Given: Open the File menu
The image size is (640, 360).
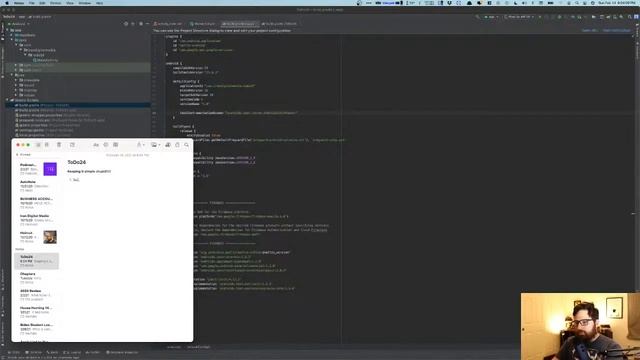Looking at the screenshot, I should 31,3.
